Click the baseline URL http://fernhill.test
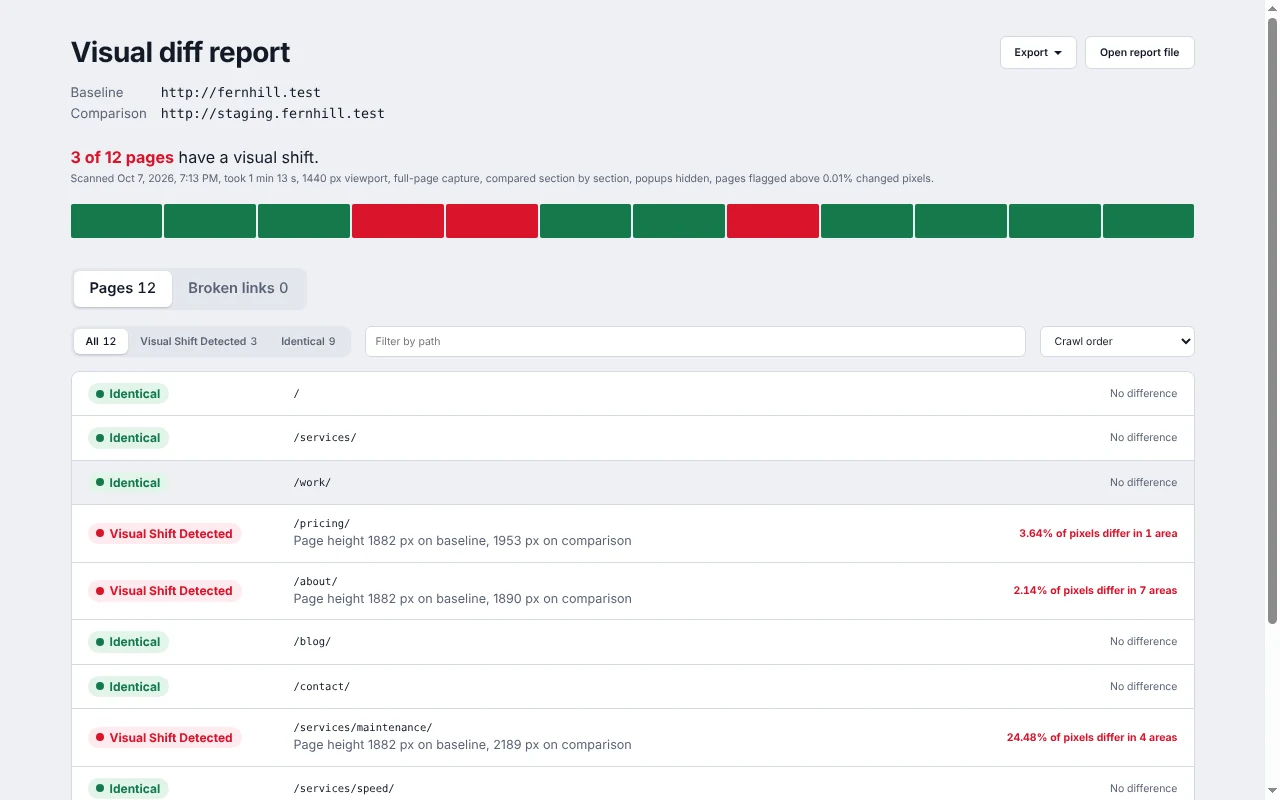 pos(241,93)
